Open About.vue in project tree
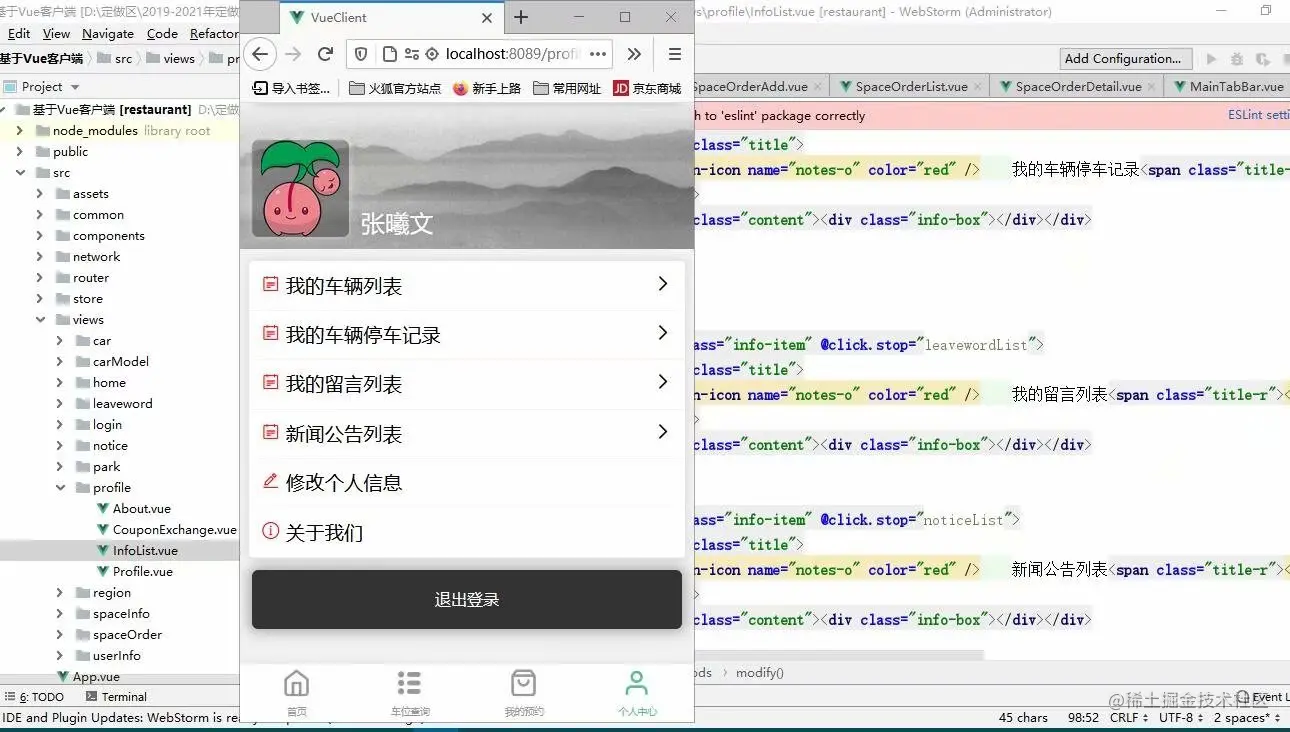The height and width of the screenshot is (732, 1290). click(x=141, y=509)
